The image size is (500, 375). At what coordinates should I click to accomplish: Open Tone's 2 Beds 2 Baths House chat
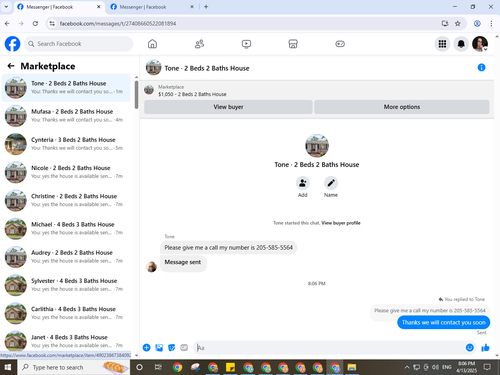[66, 88]
